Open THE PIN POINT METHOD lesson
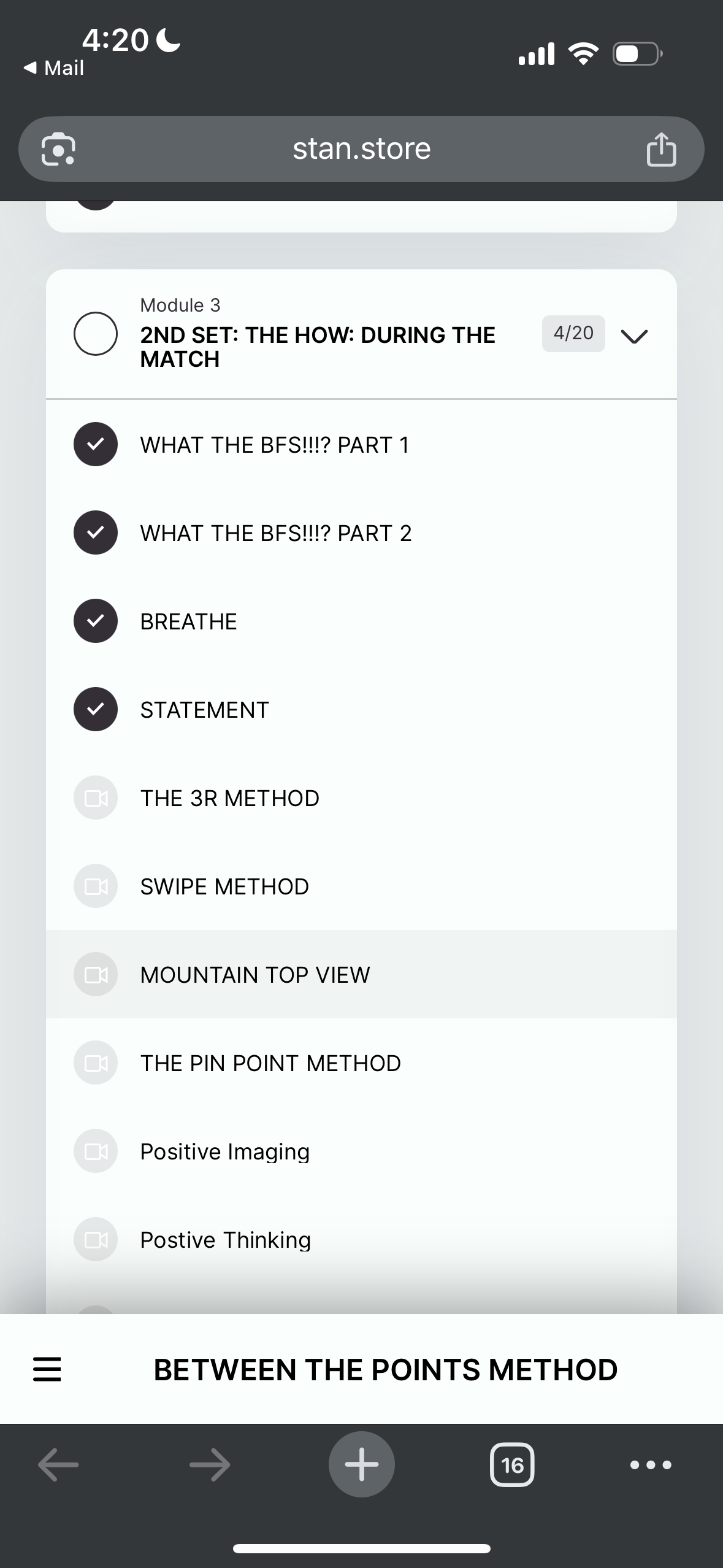Viewport: 723px width, 1568px height. point(270,1063)
